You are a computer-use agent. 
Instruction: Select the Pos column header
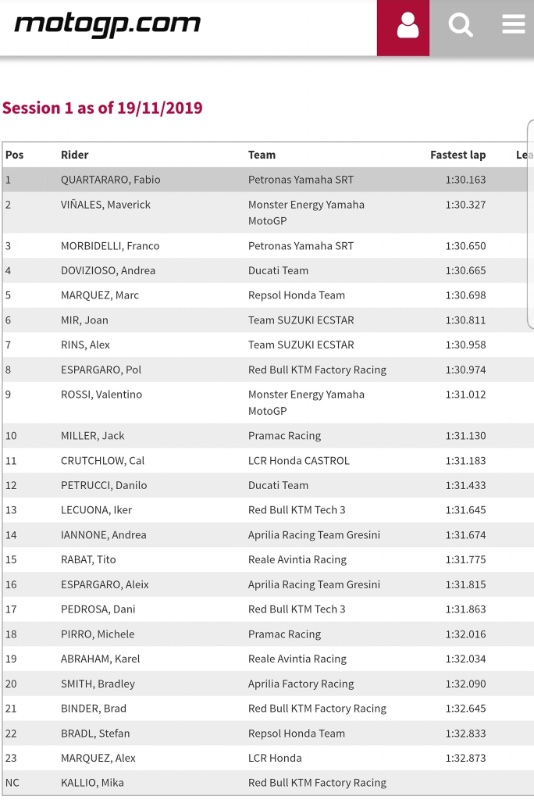[14, 155]
